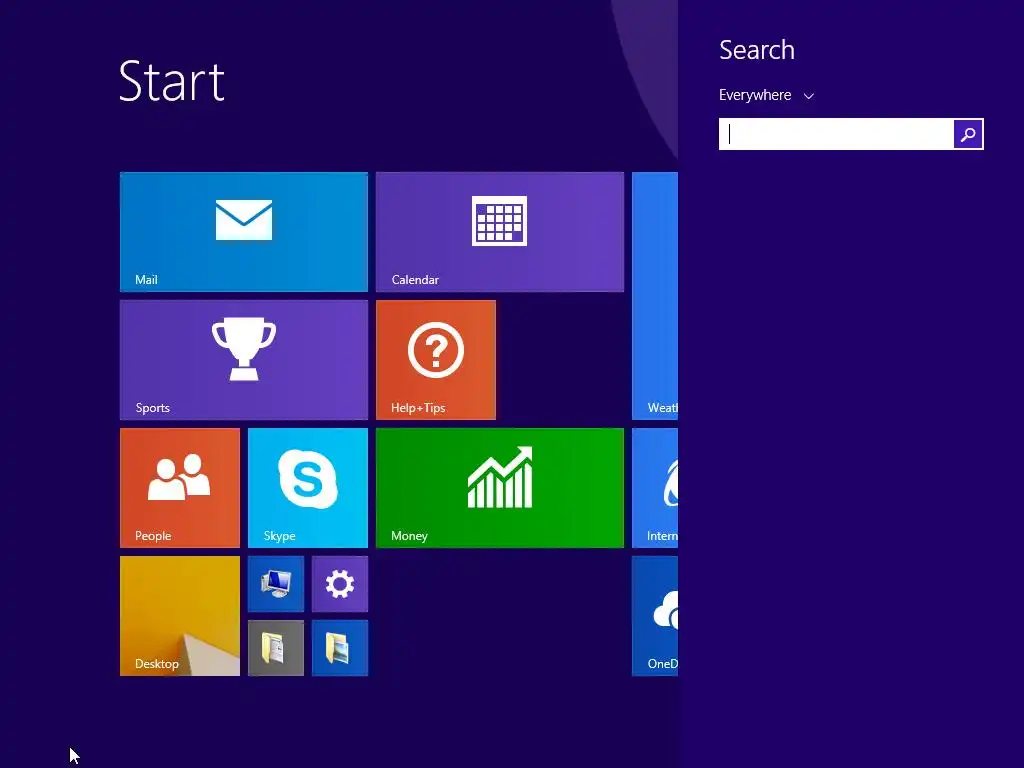This screenshot has height=768, width=1024.
Task: Open the Money tile
Action: pos(500,488)
